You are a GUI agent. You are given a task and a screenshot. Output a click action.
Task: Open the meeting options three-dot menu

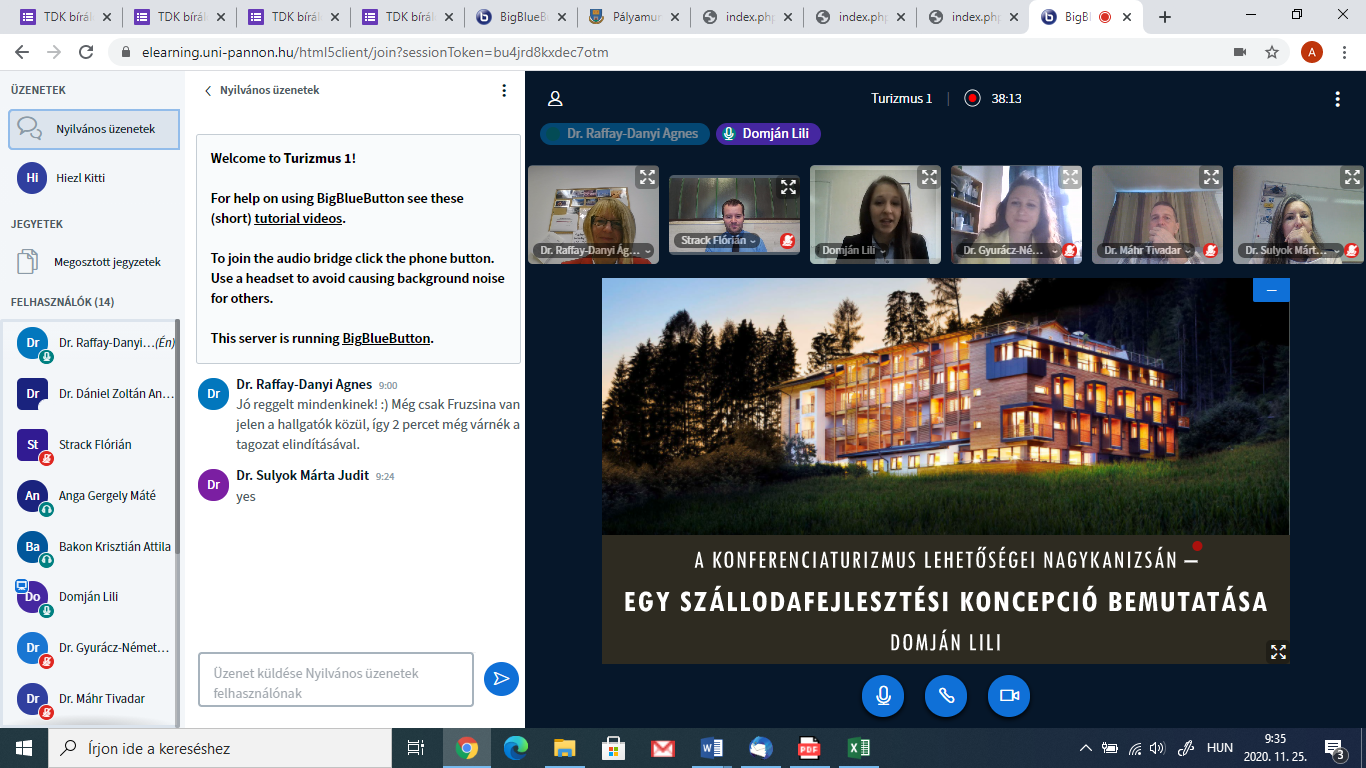pos(1337,98)
